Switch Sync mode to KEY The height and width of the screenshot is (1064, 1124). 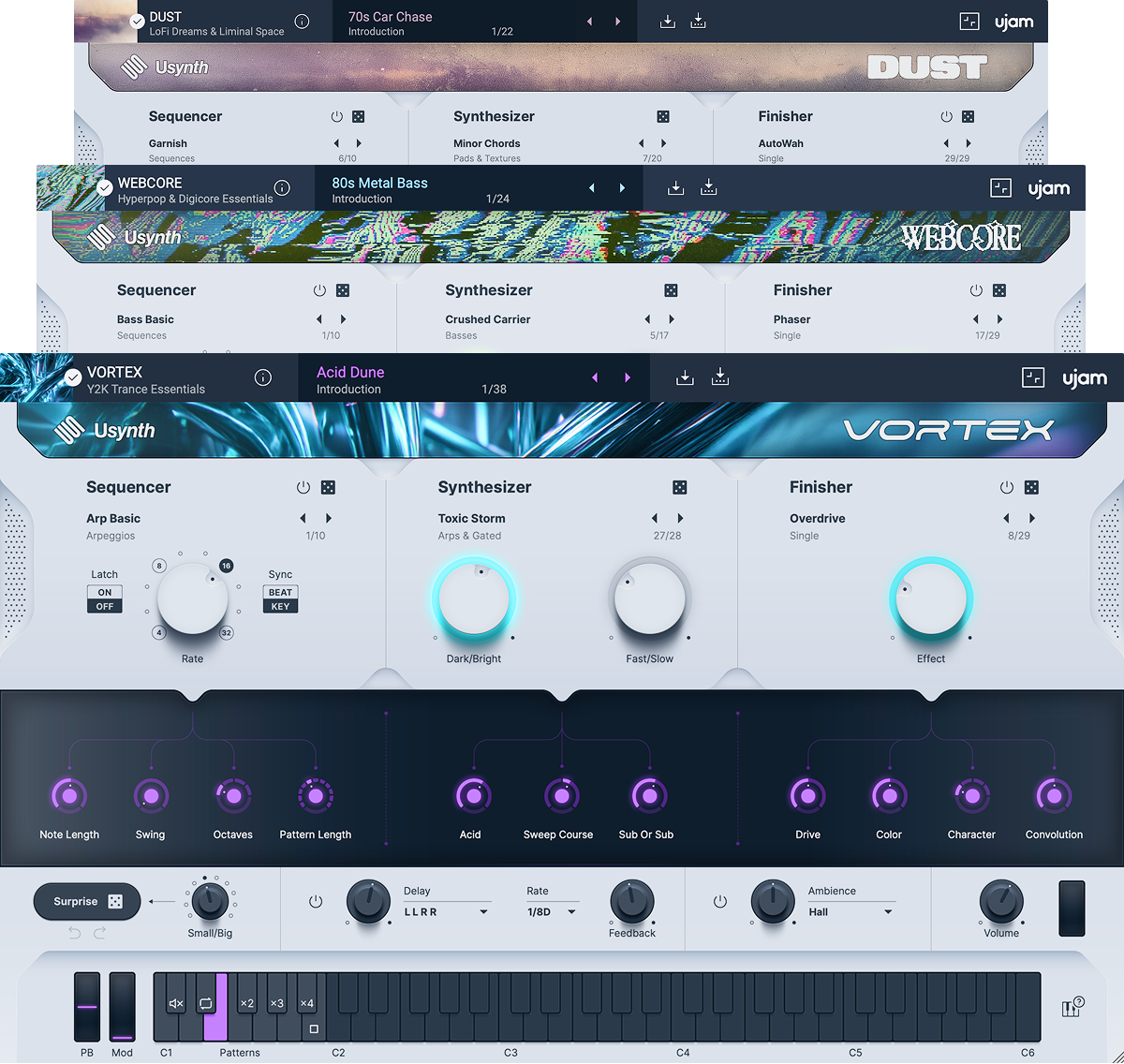280,606
